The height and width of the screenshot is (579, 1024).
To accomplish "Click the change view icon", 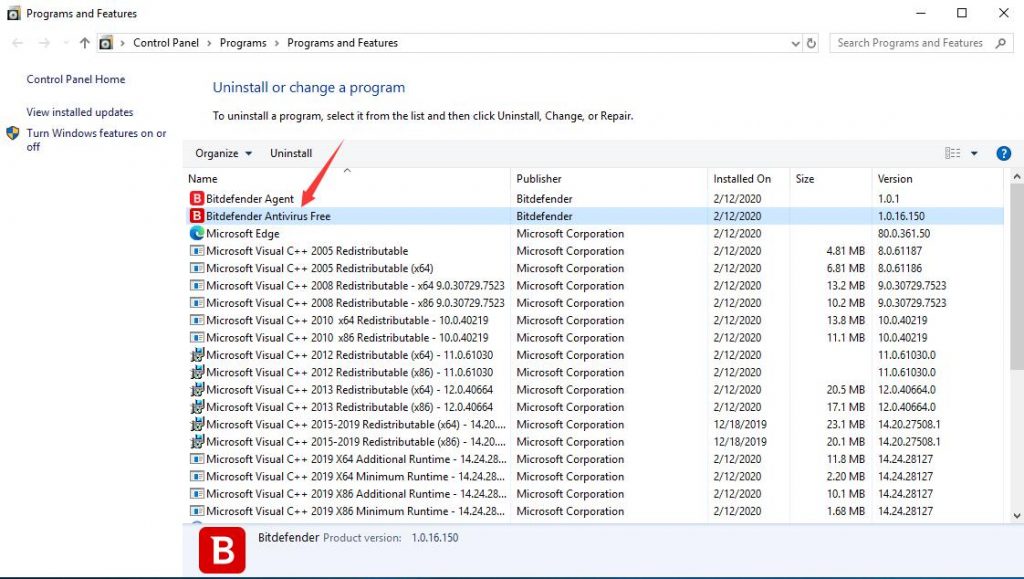I will point(952,153).
